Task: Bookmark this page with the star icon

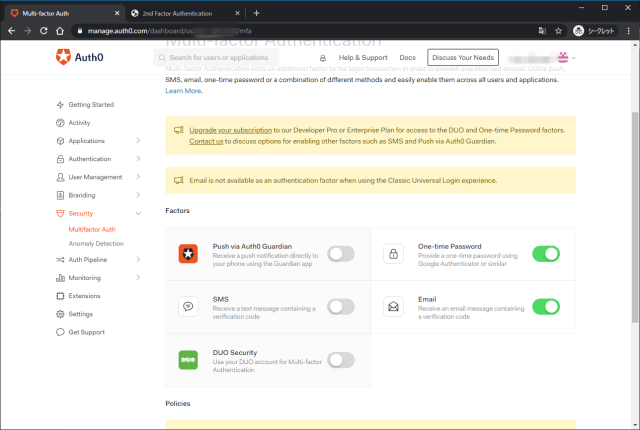Action: click(x=558, y=31)
